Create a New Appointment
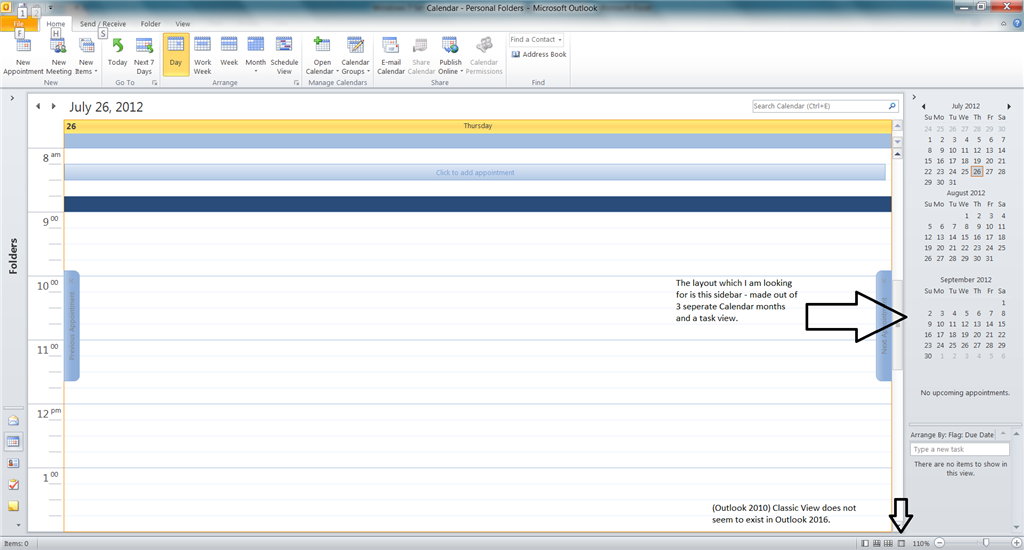1024x550 pixels. click(24, 56)
